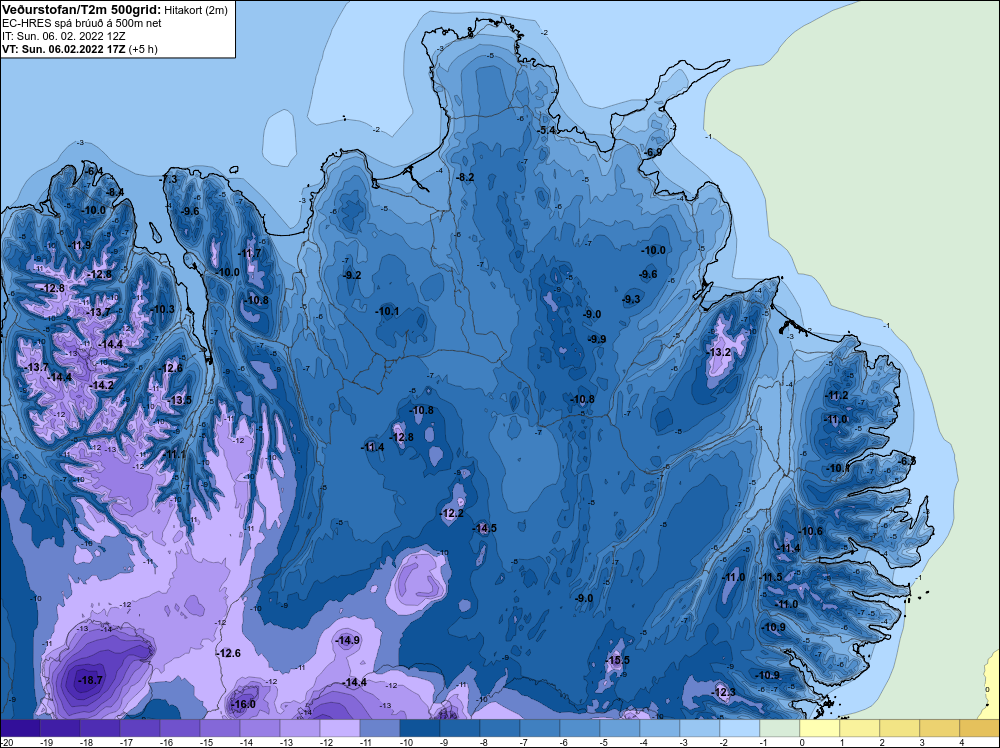Screen dimensions: 1000x748
Task: Pick the legend color between -18 and -17
Action: click(99, 728)
